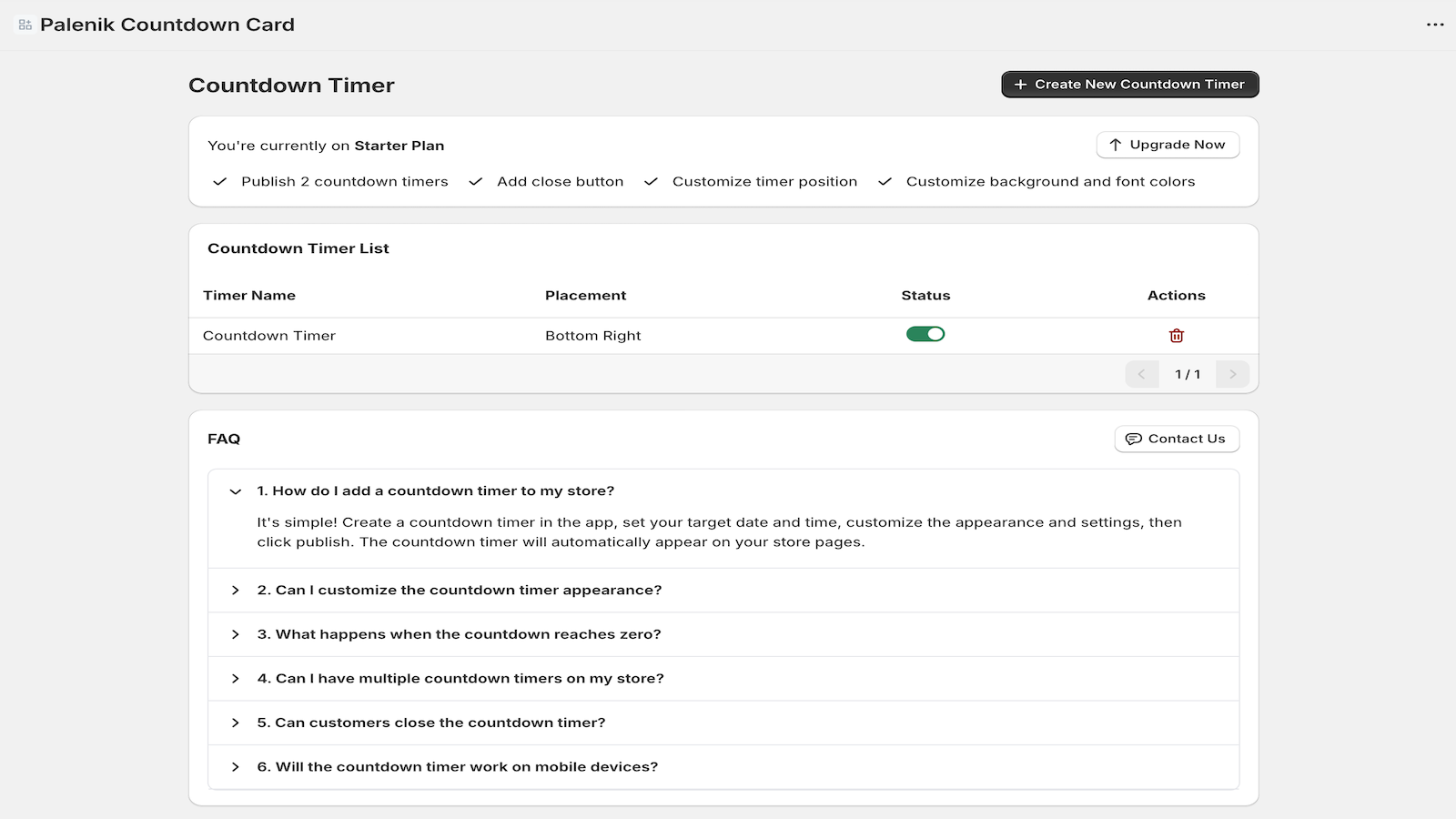Open Contact Us
Image resolution: width=1456 pixels, height=819 pixels.
point(1177,439)
